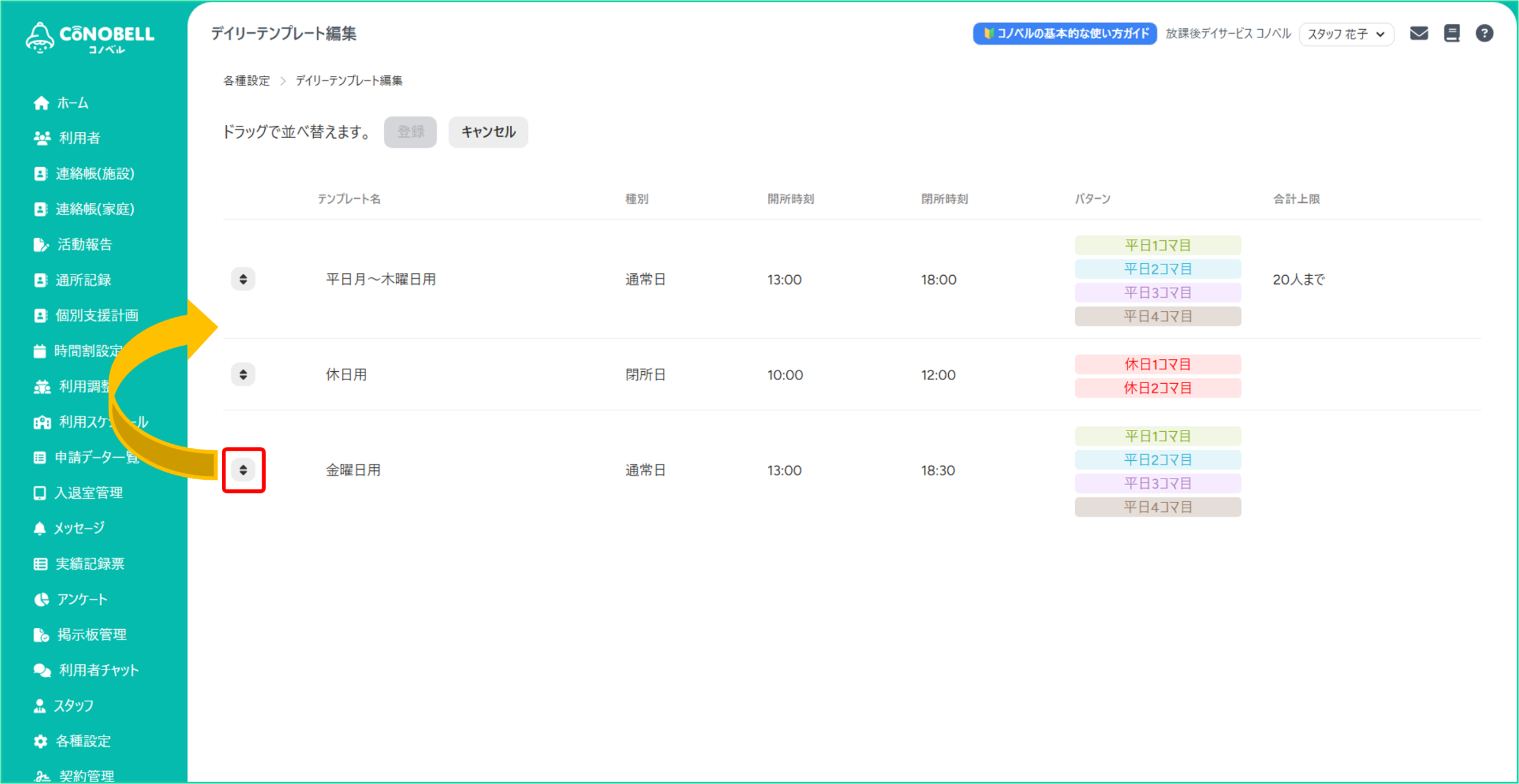Open the manual book icon
The image size is (1519, 784).
click(x=1451, y=33)
